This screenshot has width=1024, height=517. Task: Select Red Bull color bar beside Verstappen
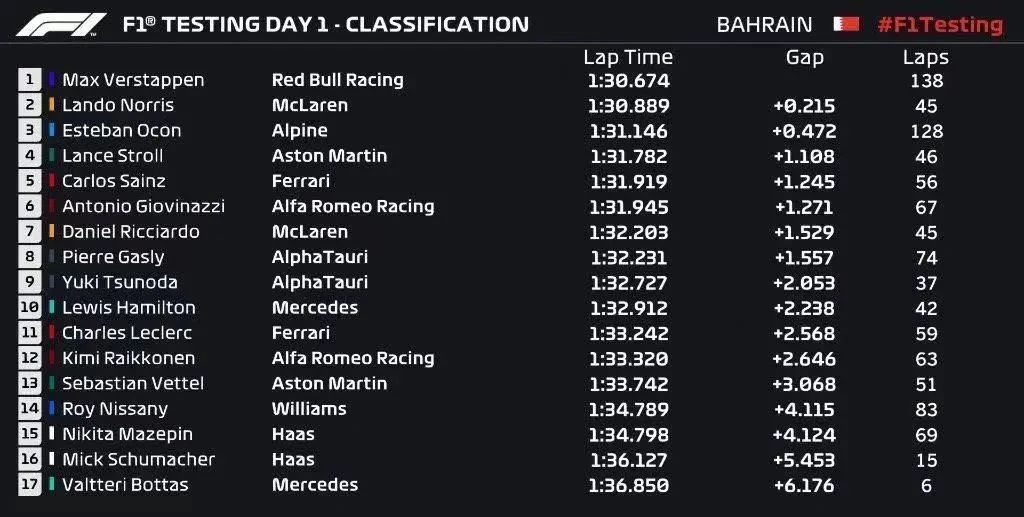(x=52, y=80)
